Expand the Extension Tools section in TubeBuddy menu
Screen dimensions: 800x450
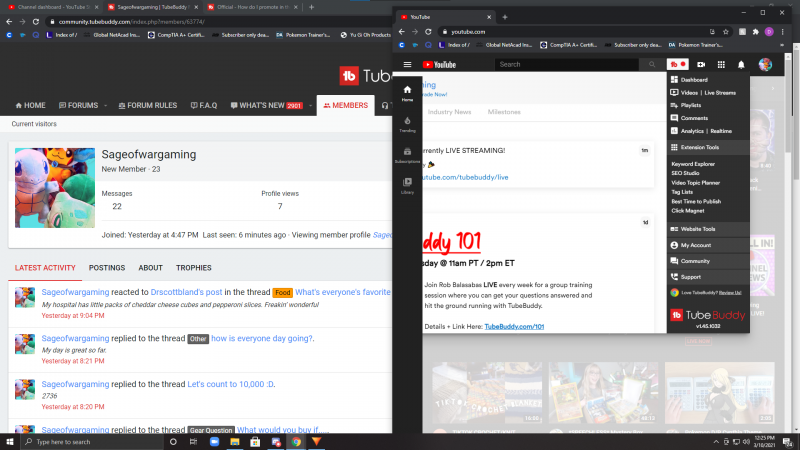click(706, 147)
